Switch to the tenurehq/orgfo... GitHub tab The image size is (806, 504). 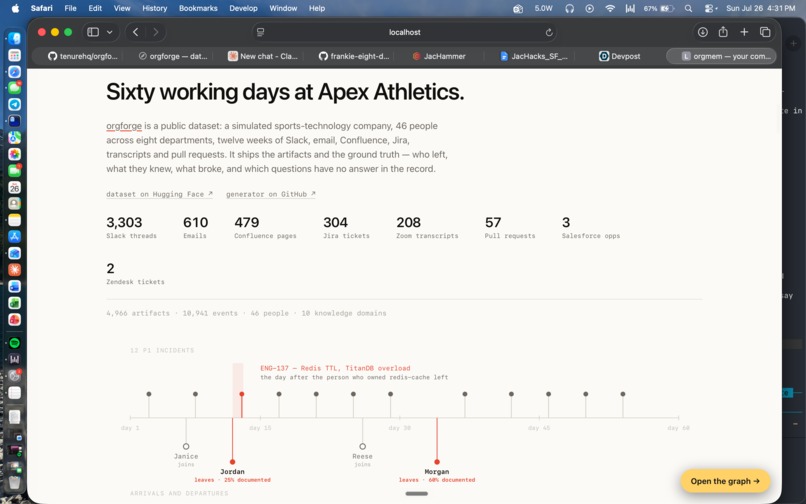click(x=83, y=56)
